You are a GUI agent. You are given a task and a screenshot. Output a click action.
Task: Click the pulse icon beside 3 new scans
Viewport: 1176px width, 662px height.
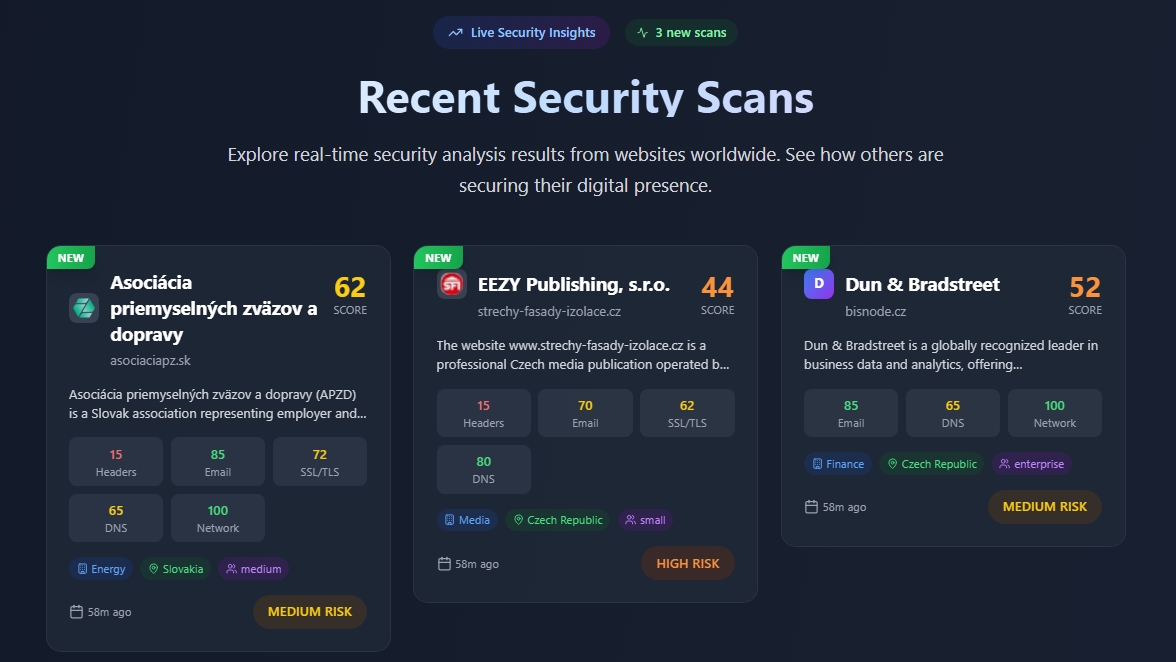coord(642,33)
